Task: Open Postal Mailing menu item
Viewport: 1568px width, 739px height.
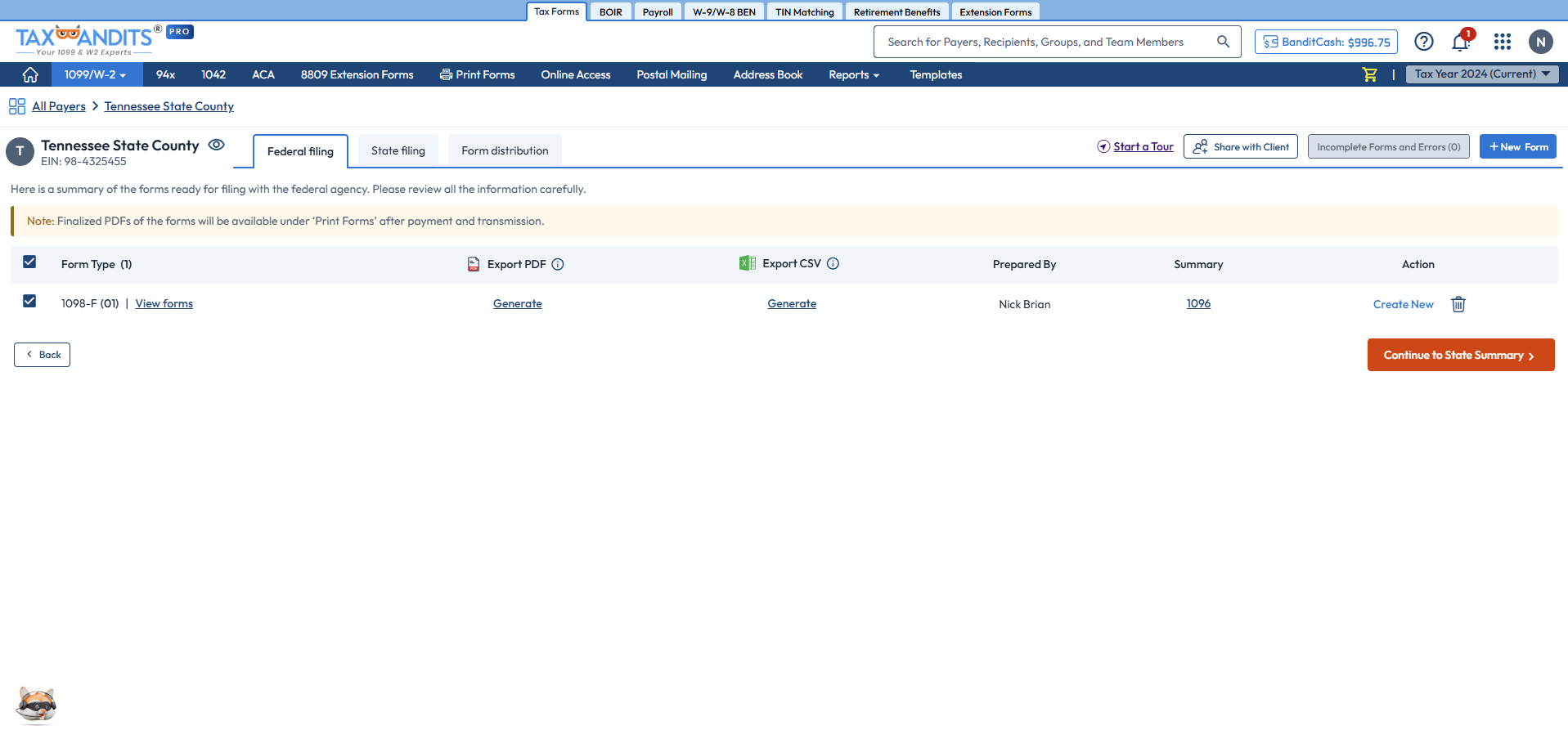Action: pyautogui.click(x=672, y=74)
